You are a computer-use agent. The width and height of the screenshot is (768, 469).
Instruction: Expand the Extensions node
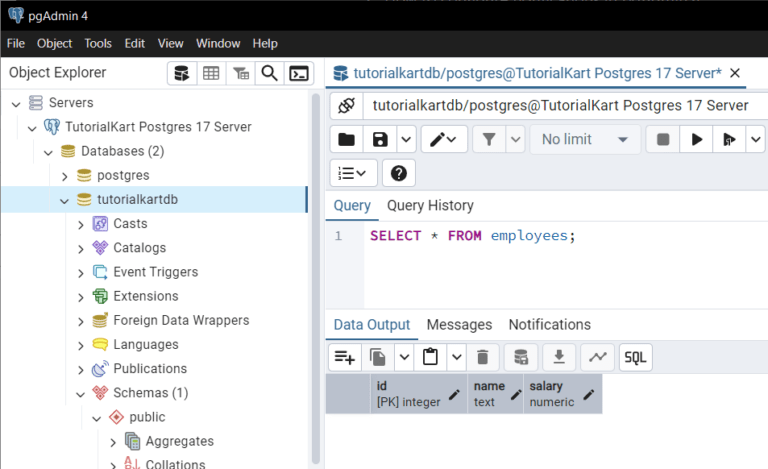coord(81,297)
